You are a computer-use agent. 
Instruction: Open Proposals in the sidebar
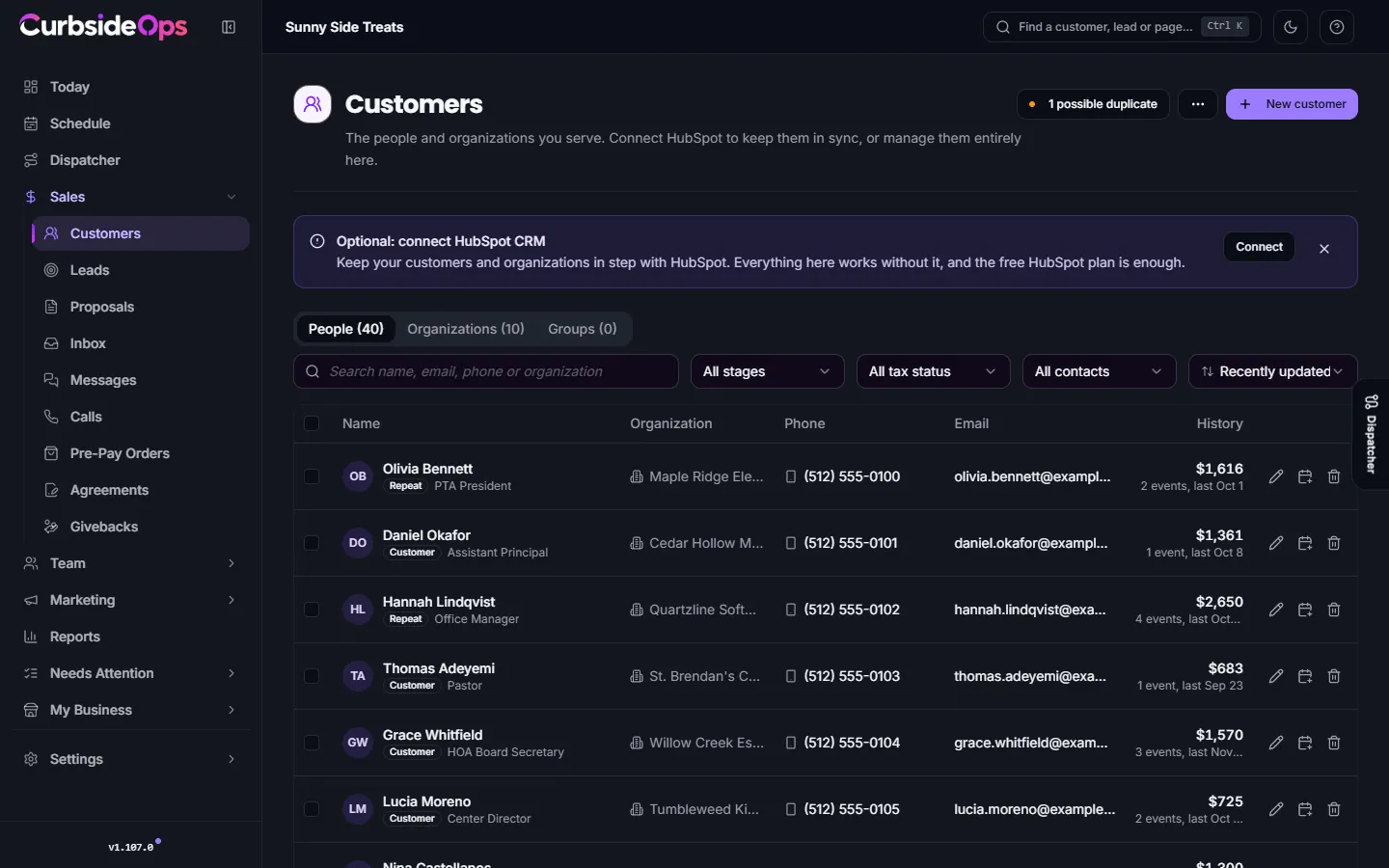tap(140, 307)
